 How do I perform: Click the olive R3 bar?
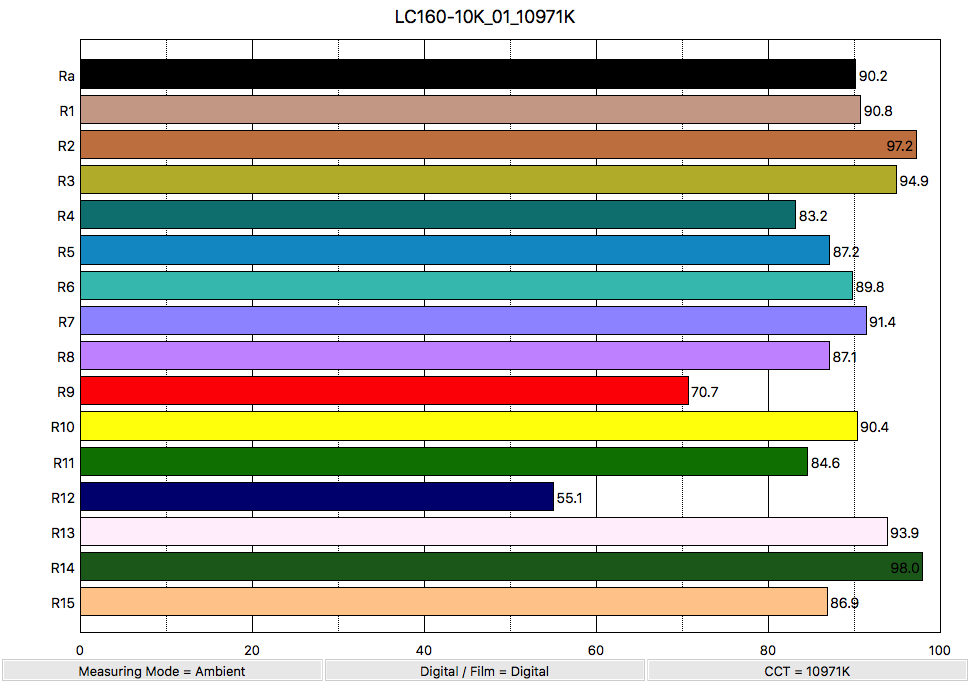[x=488, y=180]
